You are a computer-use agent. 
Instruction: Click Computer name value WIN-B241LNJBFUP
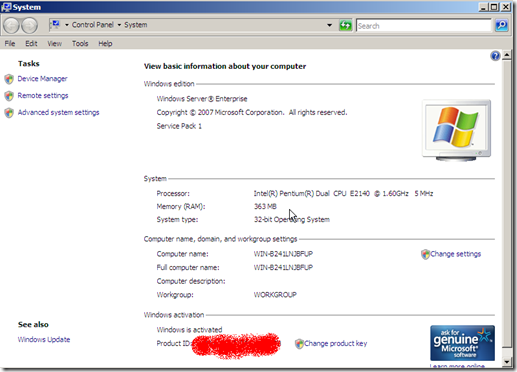coord(283,254)
